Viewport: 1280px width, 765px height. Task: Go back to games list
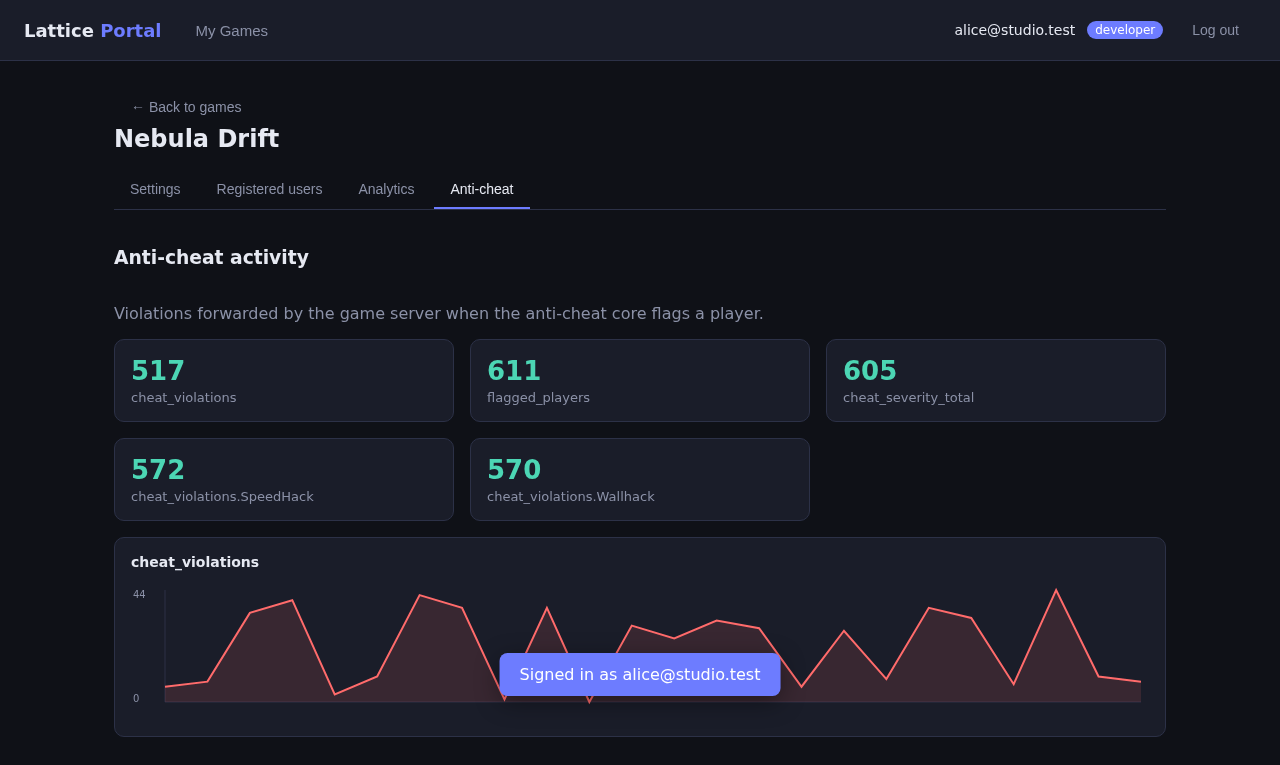tap(186, 107)
